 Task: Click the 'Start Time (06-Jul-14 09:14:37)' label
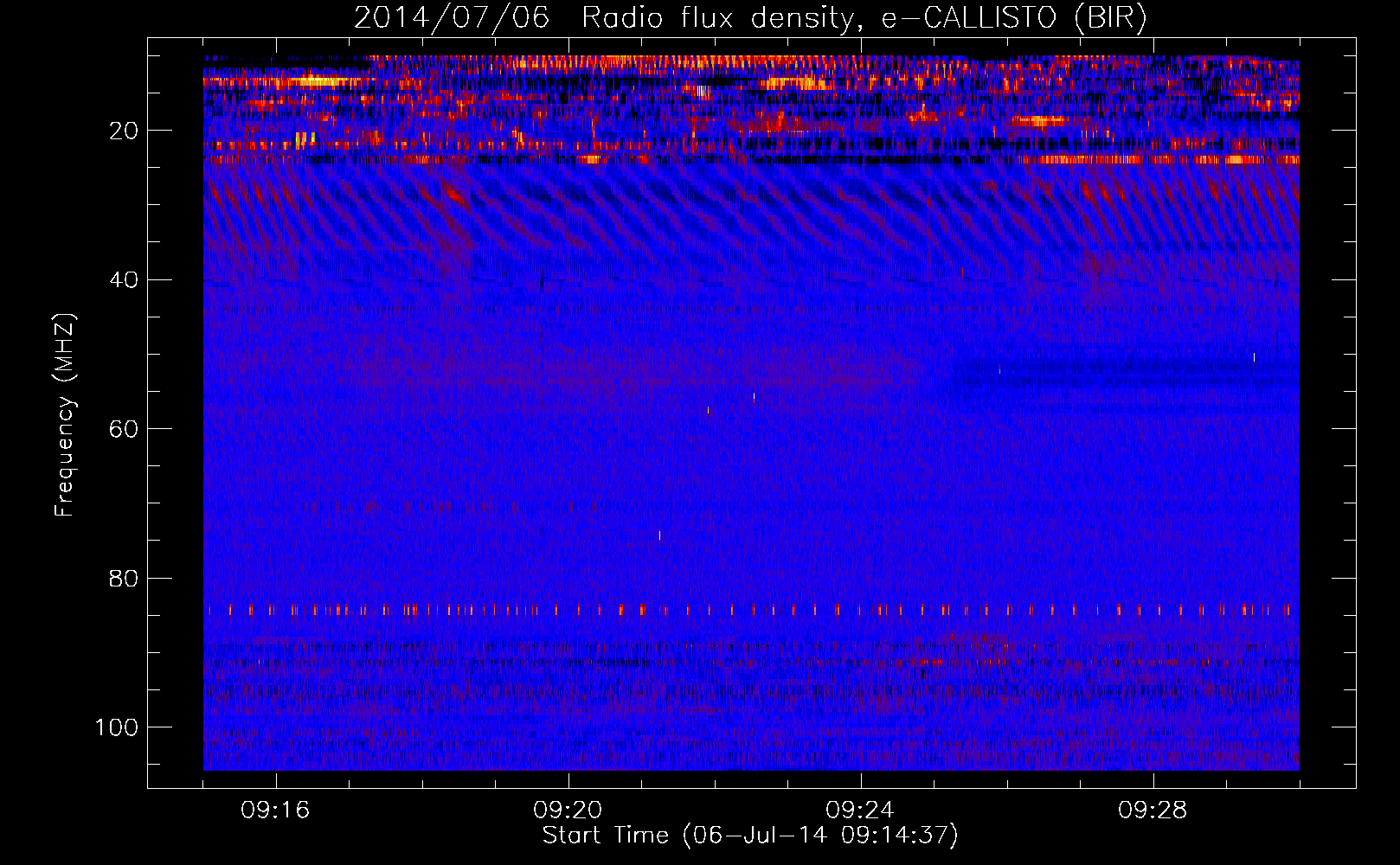coord(750,836)
